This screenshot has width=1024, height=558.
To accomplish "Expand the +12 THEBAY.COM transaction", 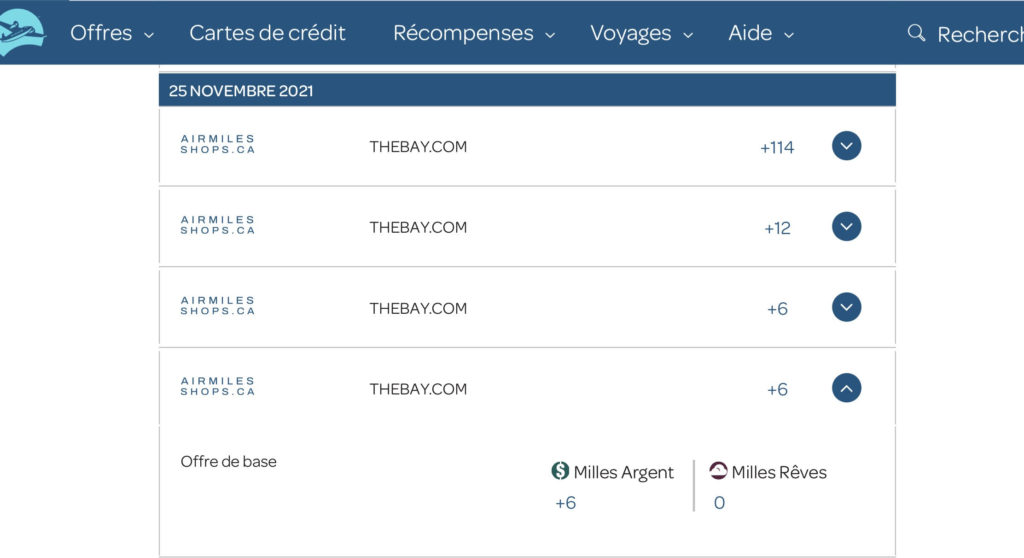I will [846, 227].
